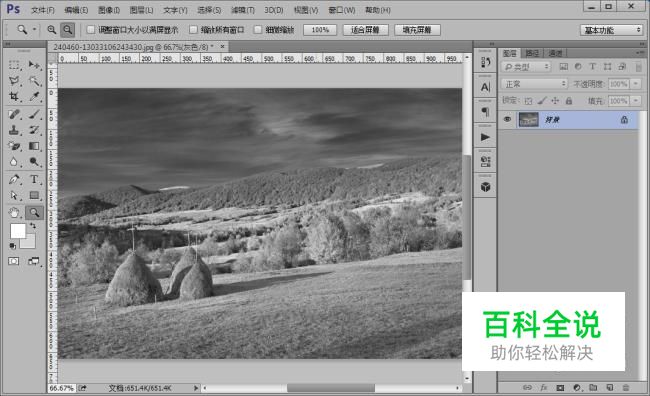Open the layer filter type dropdown
This screenshot has width=650, height=396.
coord(526,66)
